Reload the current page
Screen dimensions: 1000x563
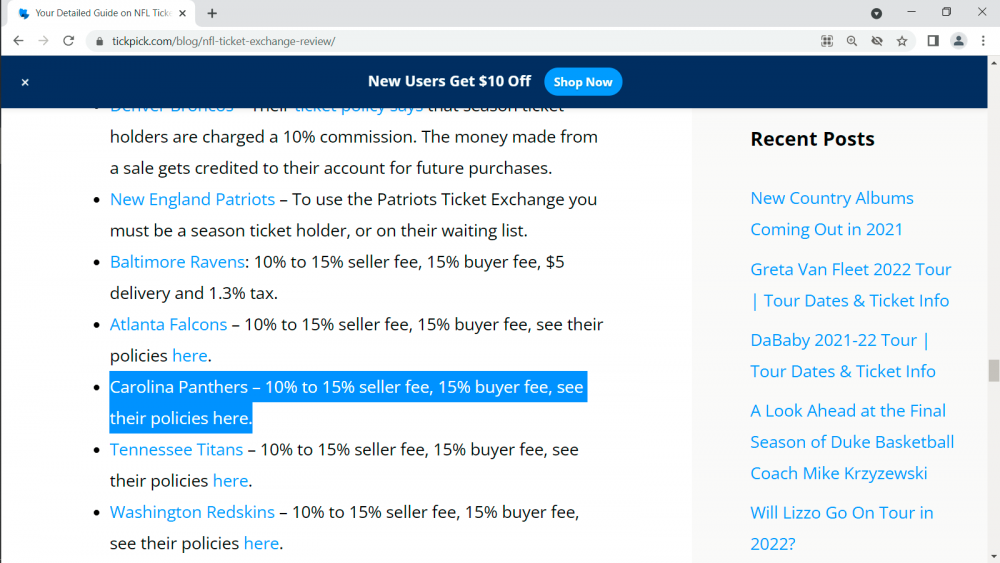click(68, 41)
